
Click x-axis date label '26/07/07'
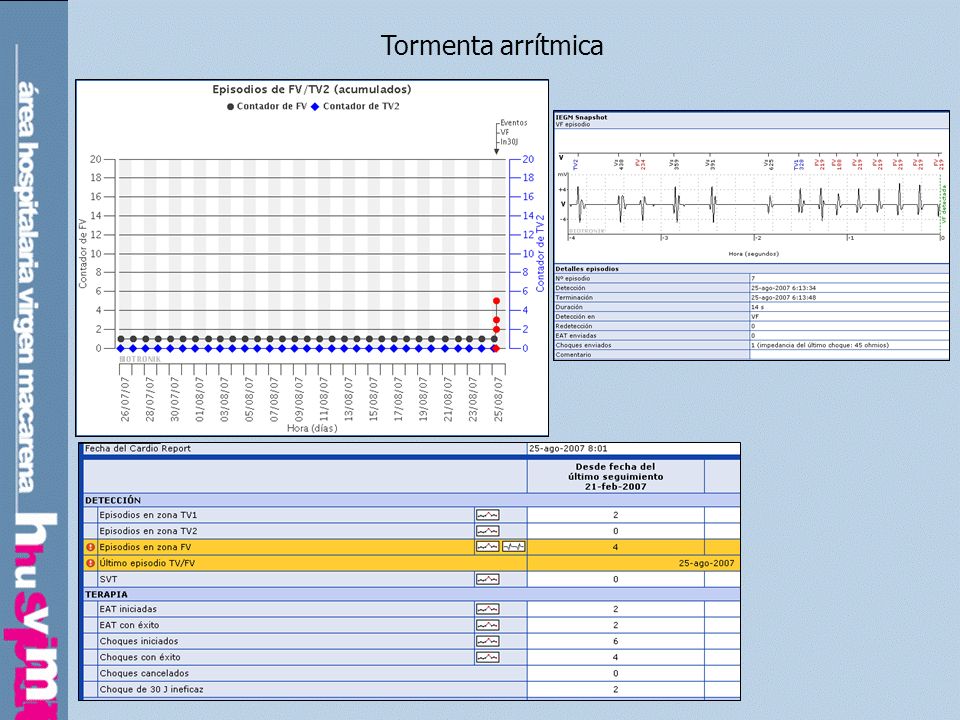[x=125, y=399]
